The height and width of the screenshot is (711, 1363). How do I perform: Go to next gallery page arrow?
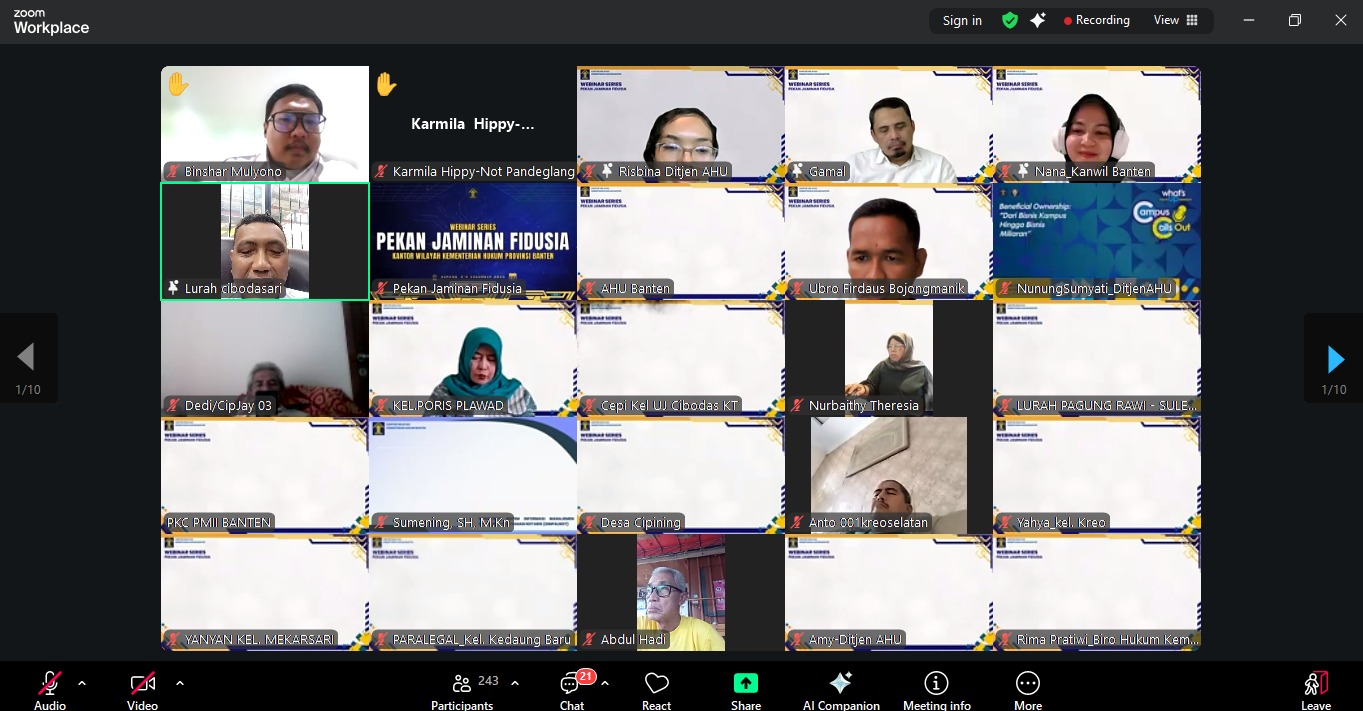[x=1334, y=358]
